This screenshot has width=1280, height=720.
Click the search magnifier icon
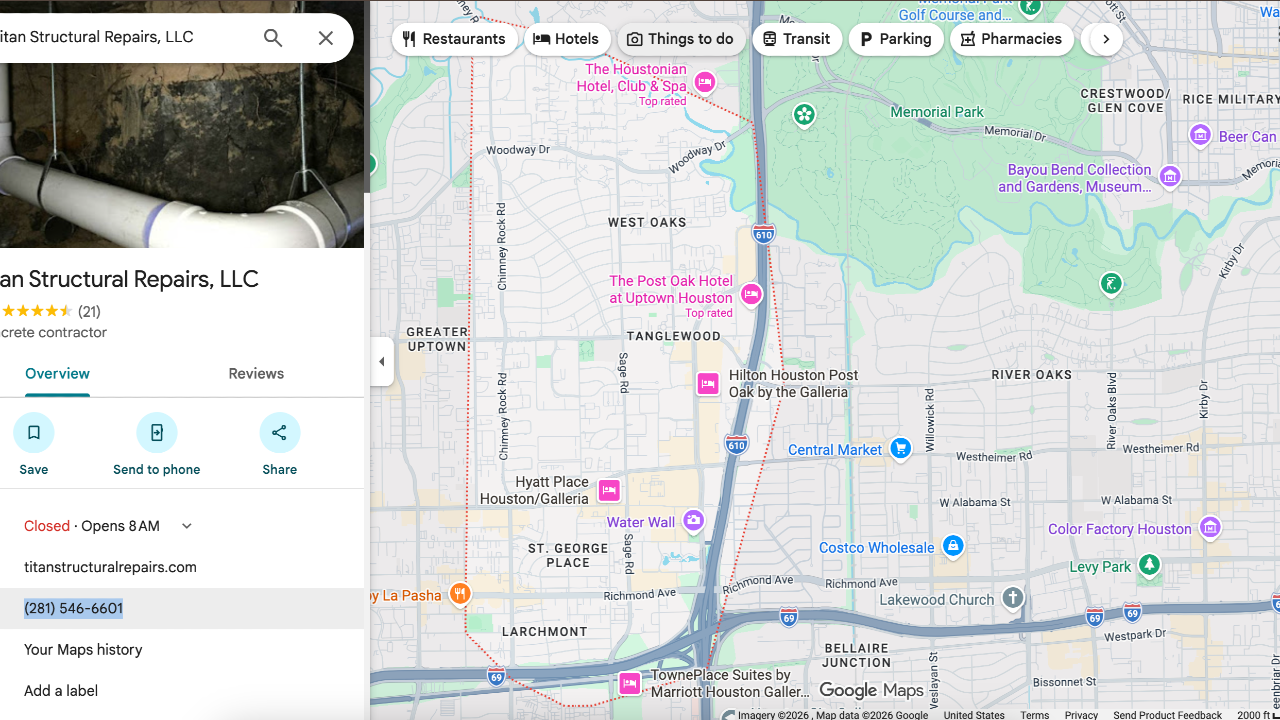point(273,38)
